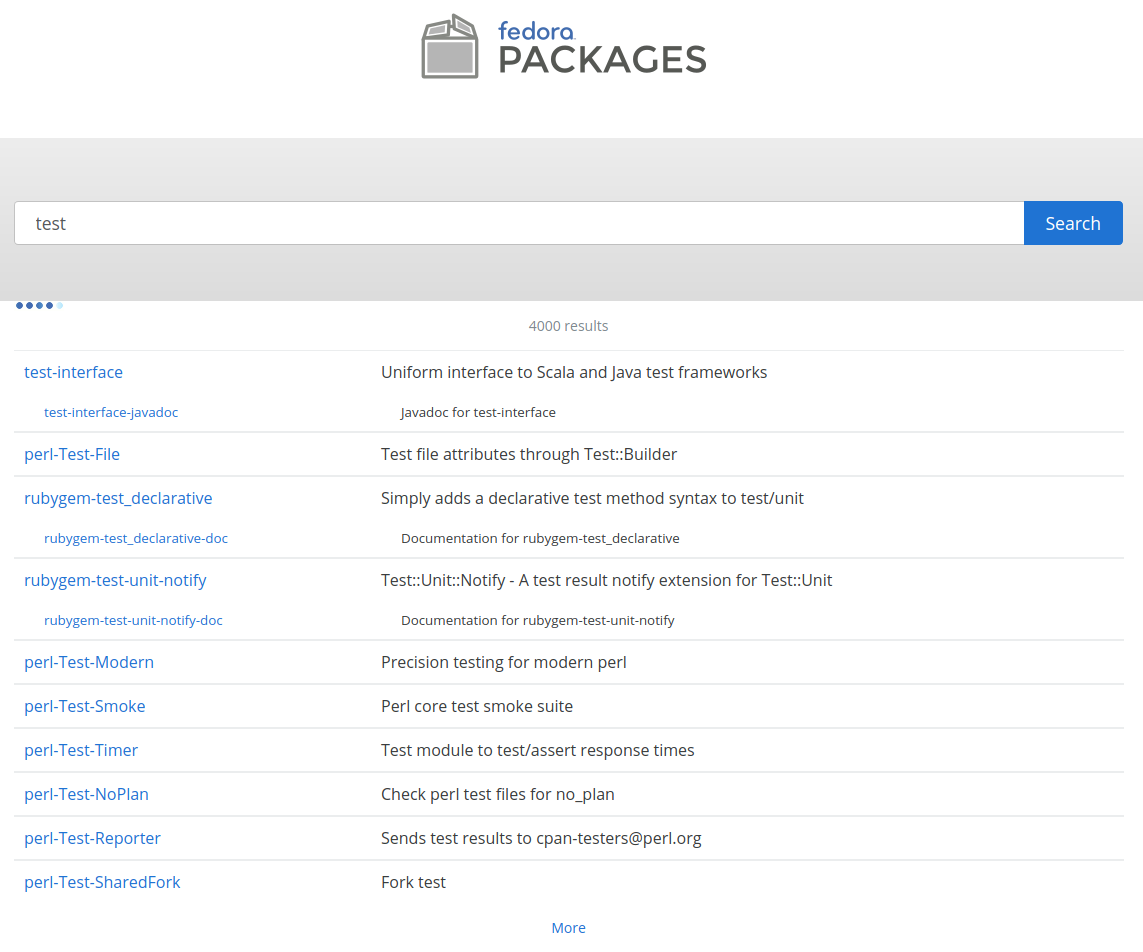The width and height of the screenshot is (1143, 952).
Task: Click 'Perl core test smoke suite' text
Action: (x=477, y=706)
